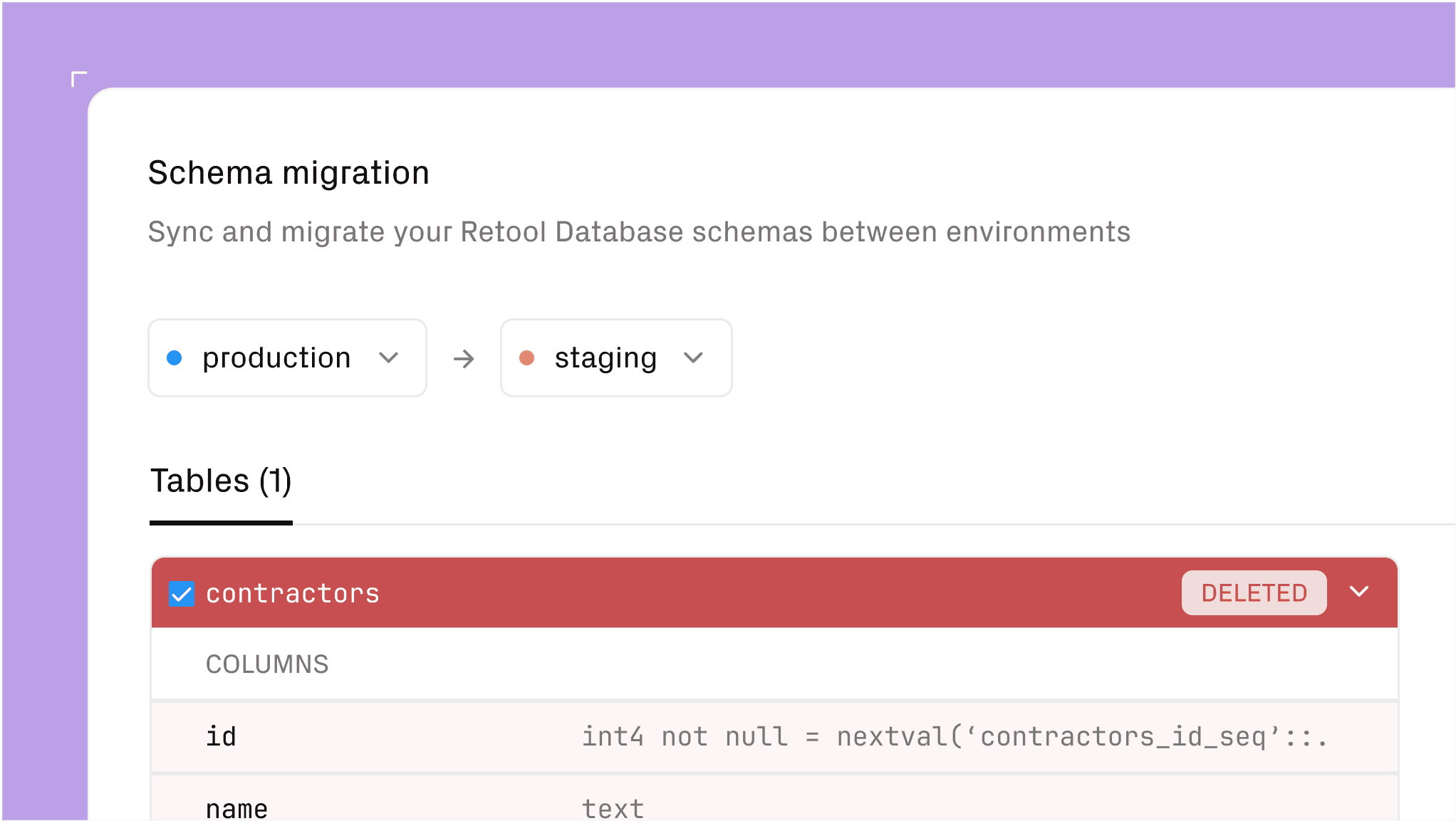Open the staging environment dropdown
The image size is (1456, 821).
615,358
